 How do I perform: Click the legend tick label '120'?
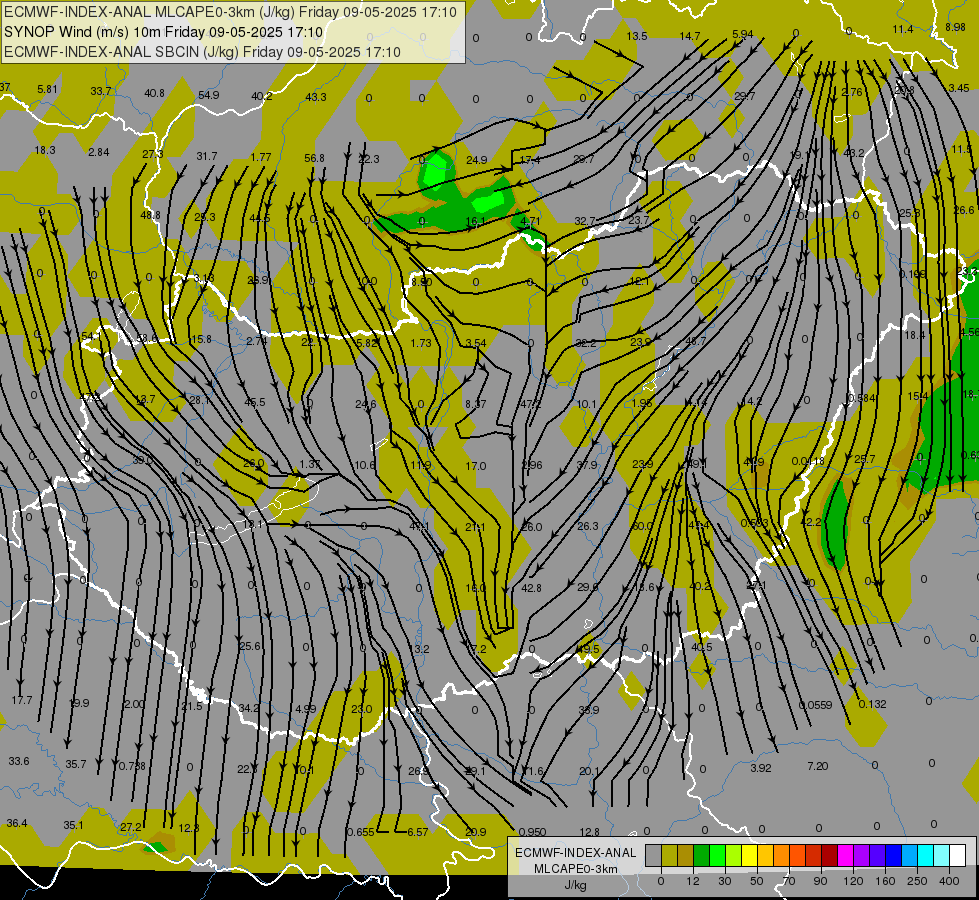(x=853, y=881)
